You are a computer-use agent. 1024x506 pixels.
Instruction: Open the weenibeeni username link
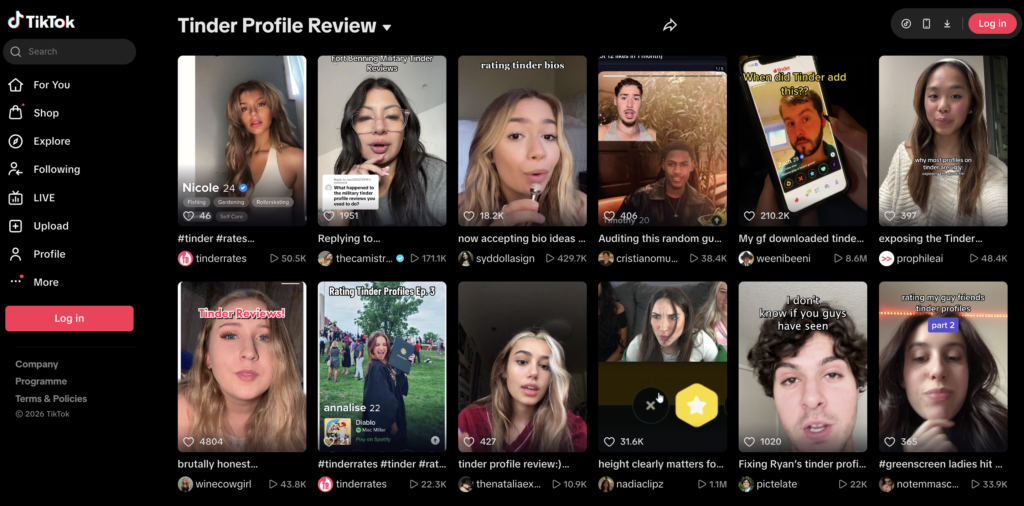pyautogui.click(x=784, y=259)
